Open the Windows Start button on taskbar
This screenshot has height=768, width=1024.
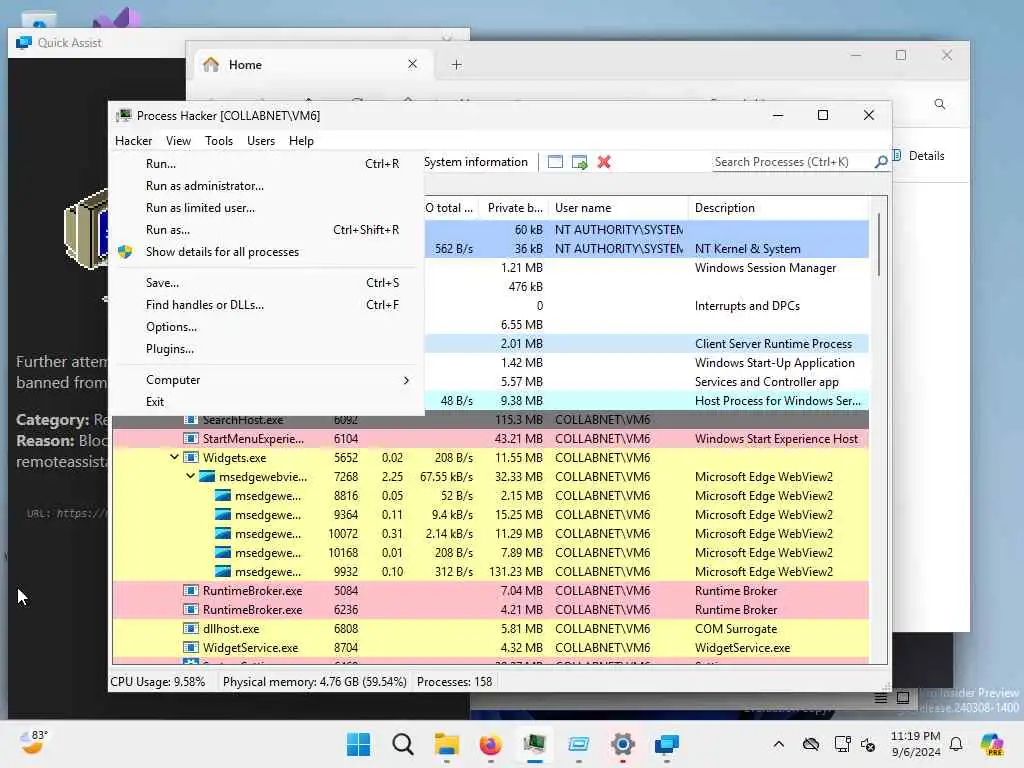pos(358,744)
